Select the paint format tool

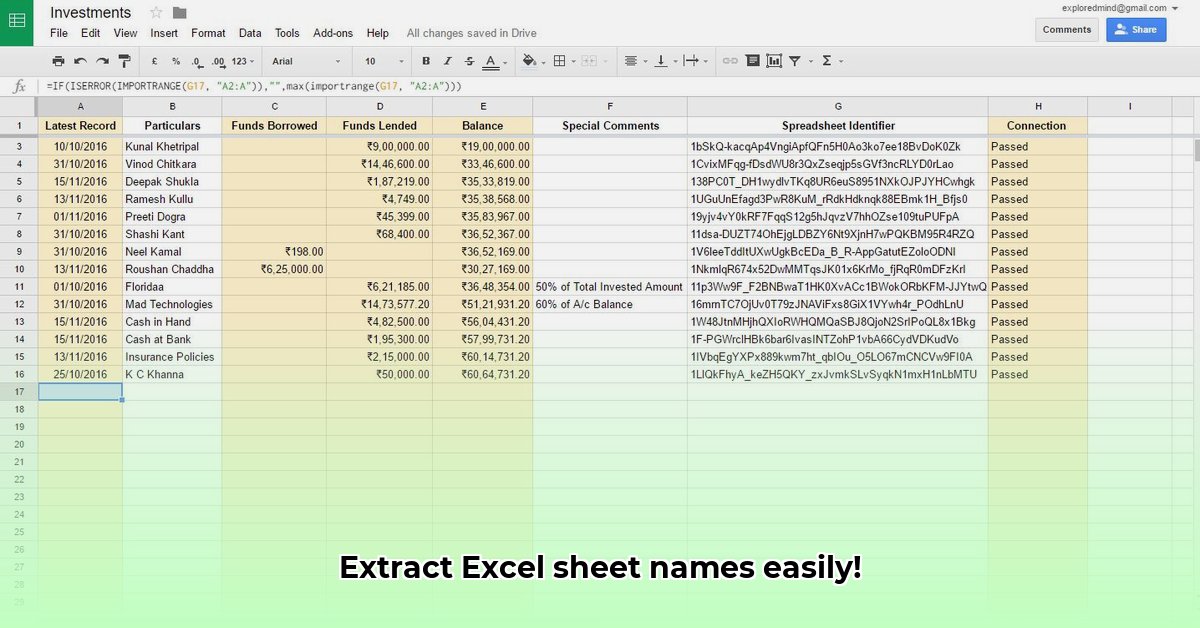pos(124,61)
